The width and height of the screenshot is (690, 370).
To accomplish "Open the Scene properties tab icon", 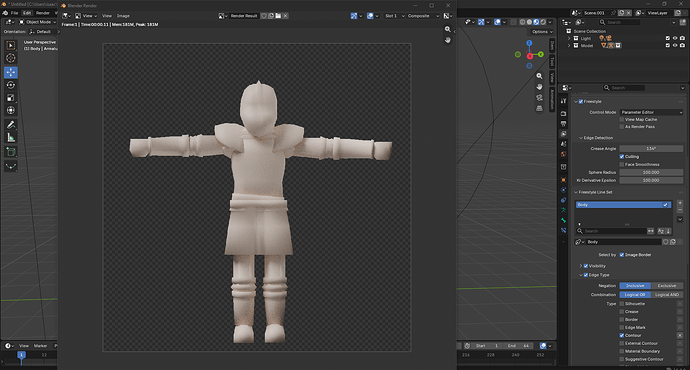I will pos(564,144).
